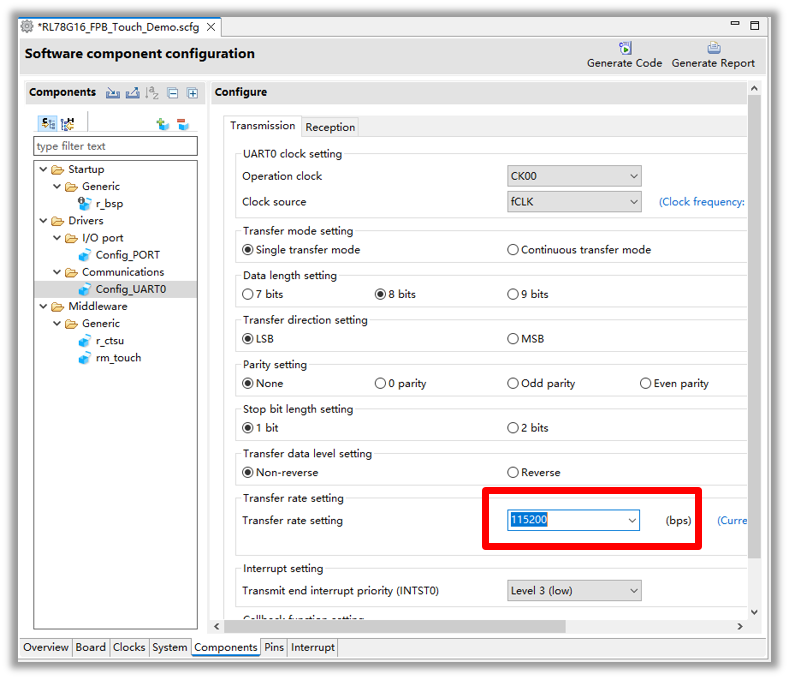Click the Remove component icon
789x679 pixels.
tap(183, 124)
